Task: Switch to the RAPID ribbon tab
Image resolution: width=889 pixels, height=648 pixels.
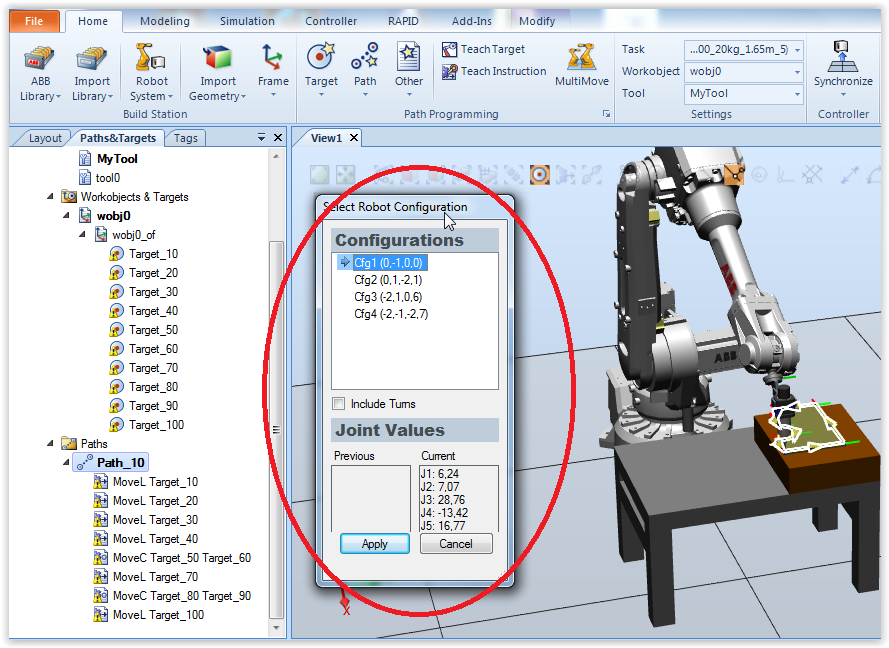Action: 403,21
